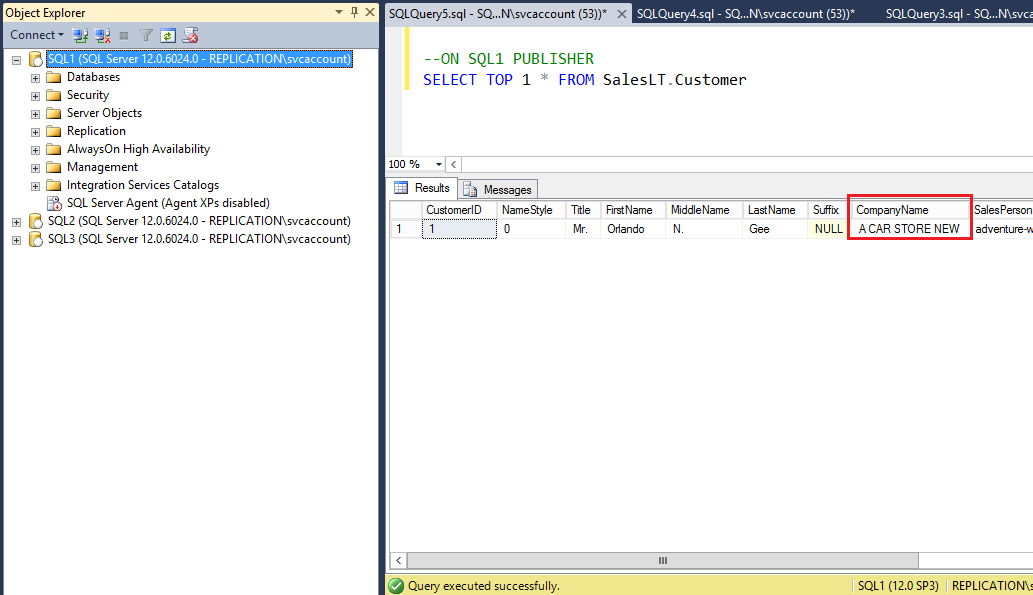Expand AlwaysOn High Availability node
This screenshot has width=1033, height=595.
tap(36, 150)
